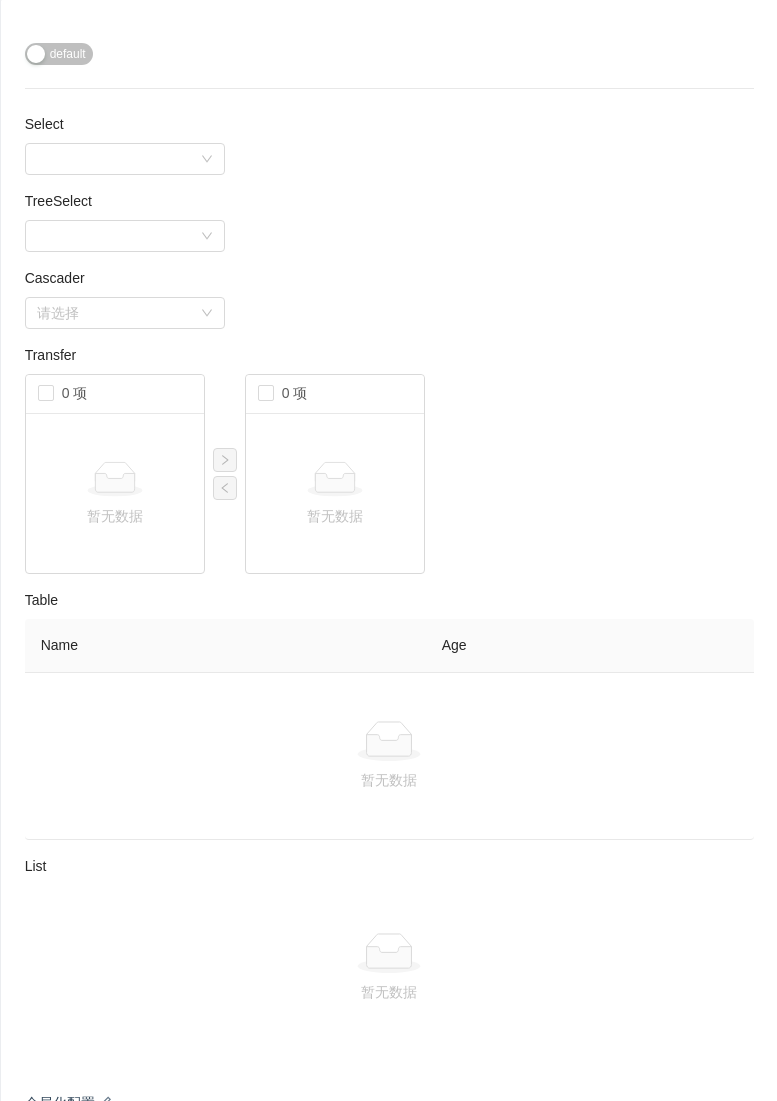This screenshot has height=1101, width=777.
Task: Click the Transfer left-arrow move button
Action: [x=225, y=488]
